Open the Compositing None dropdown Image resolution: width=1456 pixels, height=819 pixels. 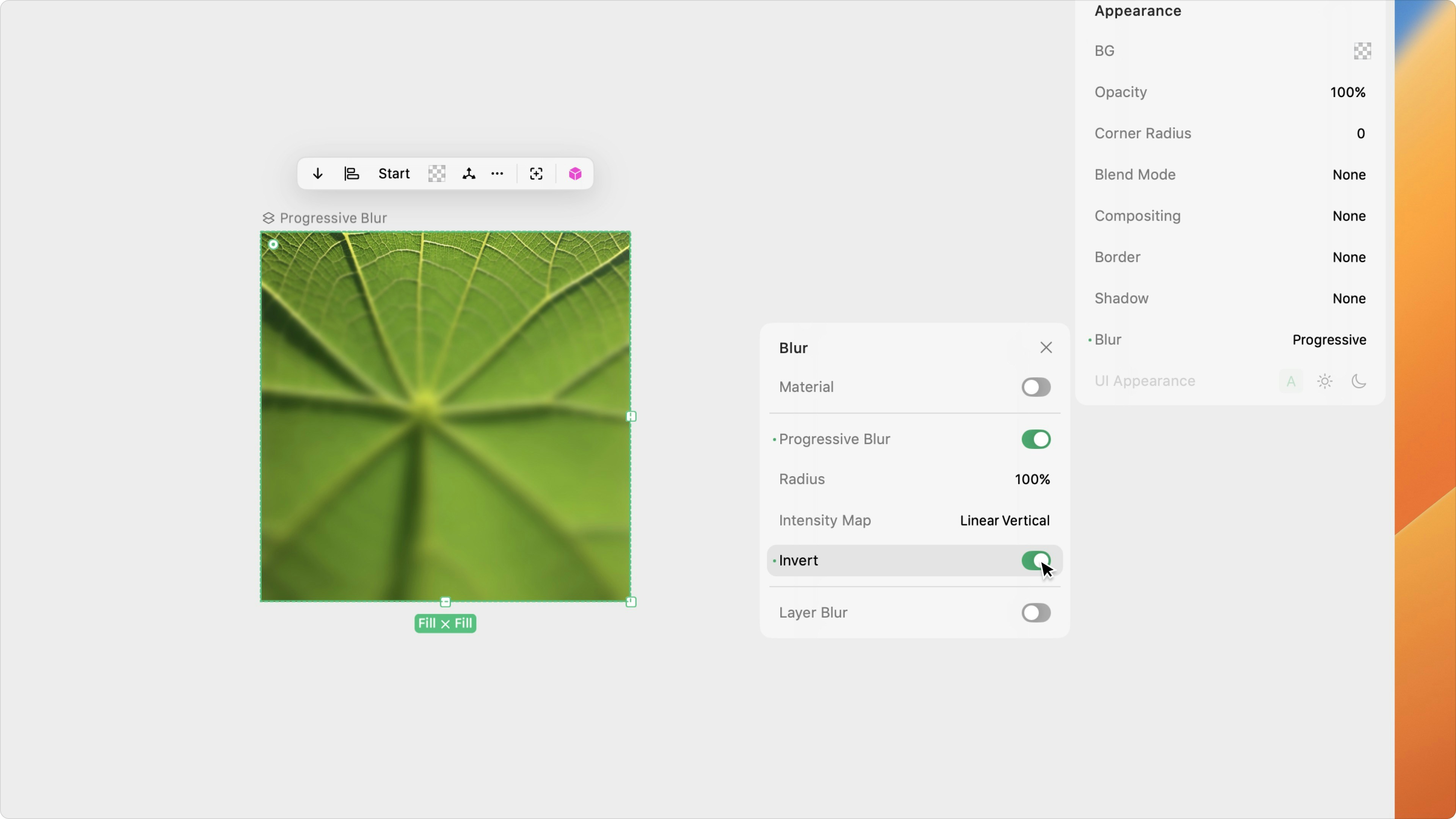pyautogui.click(x=1349, y=216)
